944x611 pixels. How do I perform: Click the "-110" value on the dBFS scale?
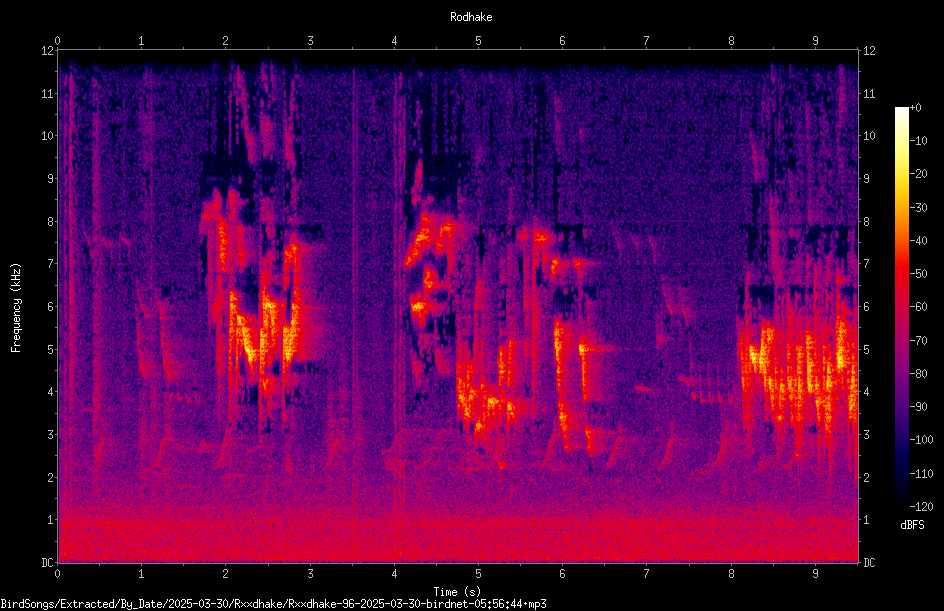pos(922,474)
